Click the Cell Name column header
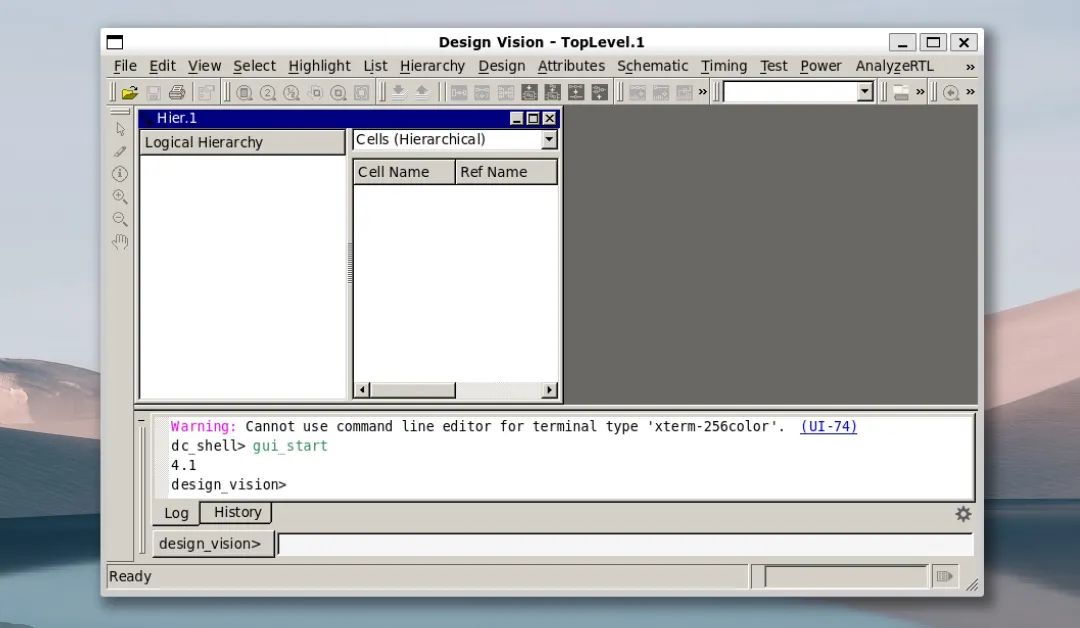Screen dimensions: 1080x628 404,172
